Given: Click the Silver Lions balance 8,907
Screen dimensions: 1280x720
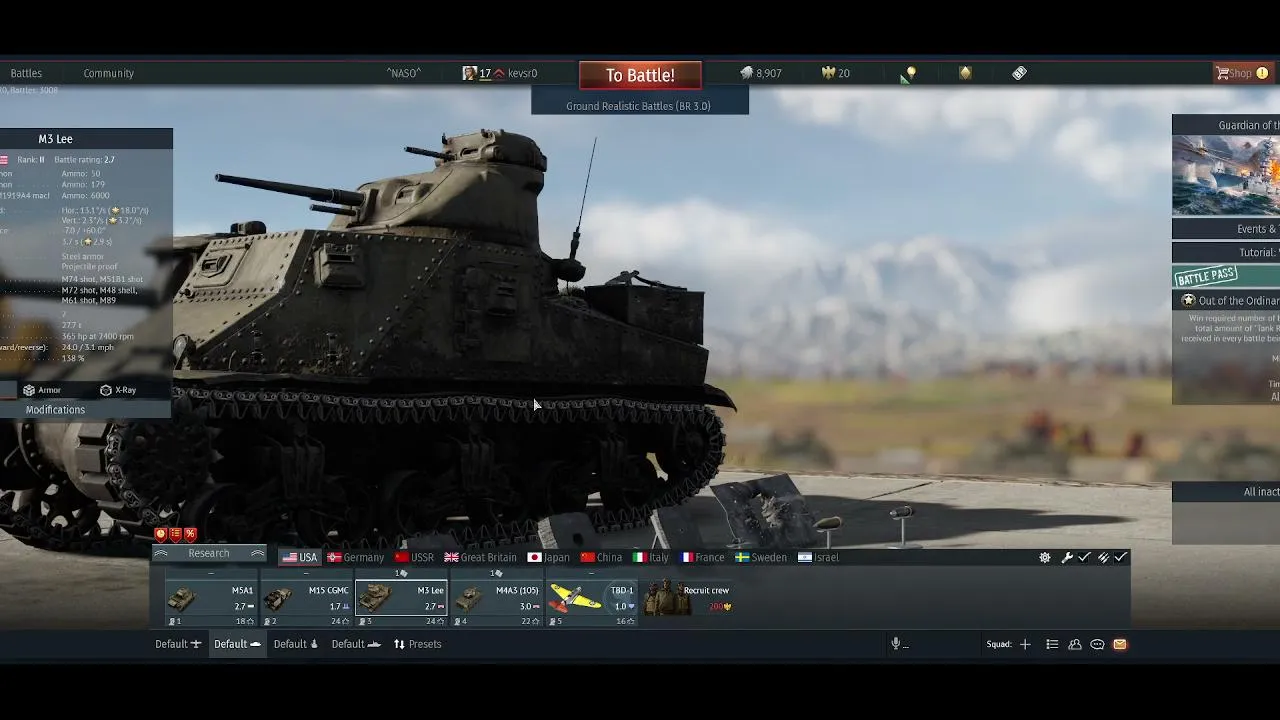Looking at the screenshot, I should click(761, 73).
